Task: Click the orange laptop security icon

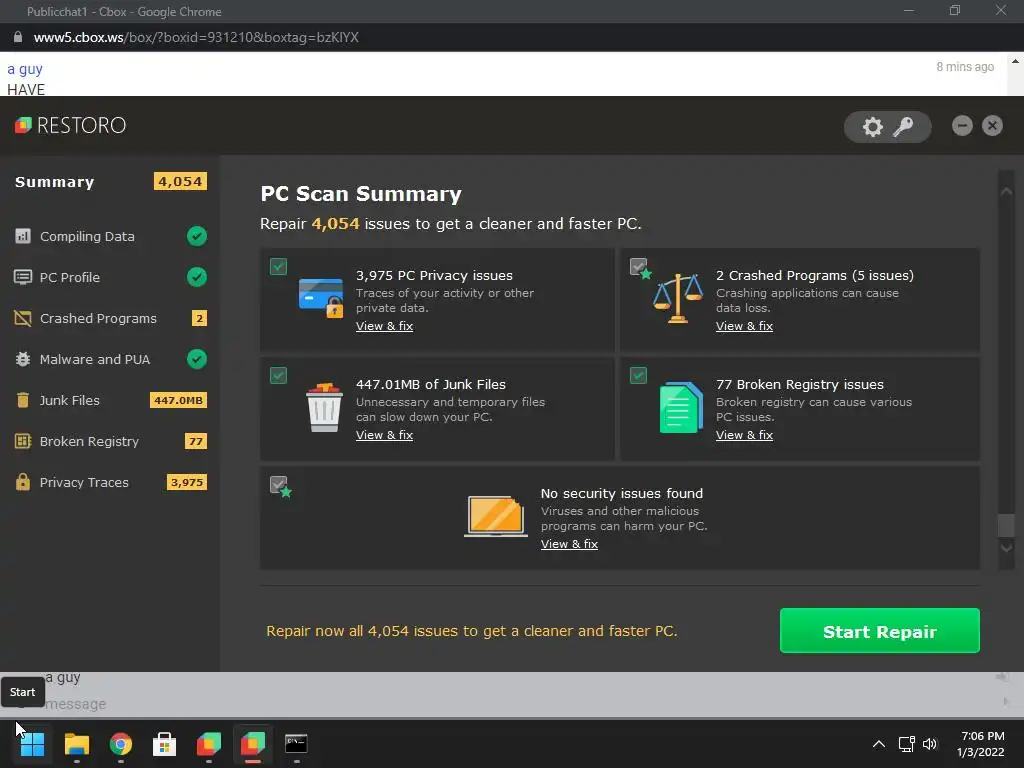Action: [496, 516]
